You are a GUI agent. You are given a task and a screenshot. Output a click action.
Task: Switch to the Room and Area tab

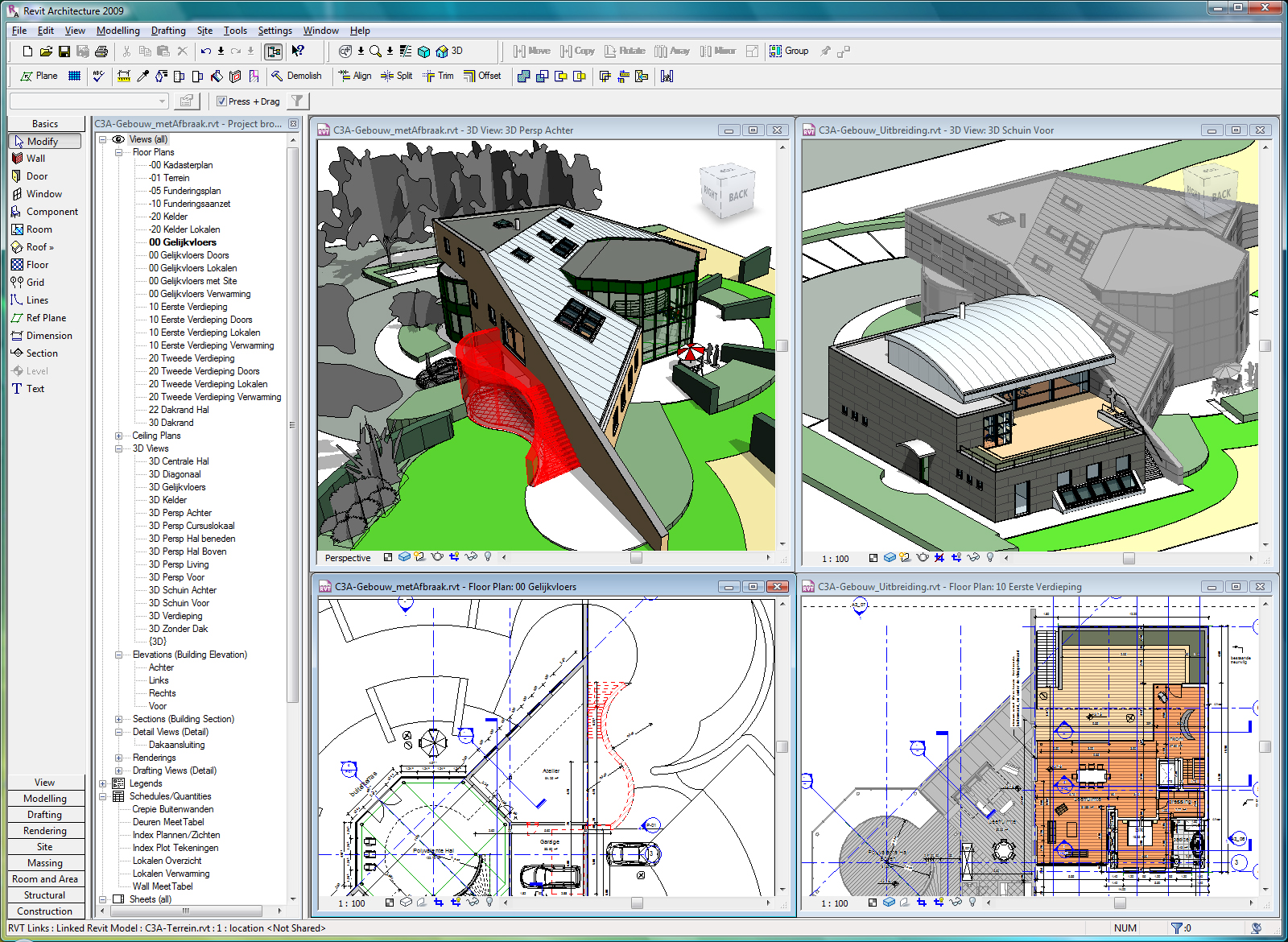pos(45,879)
